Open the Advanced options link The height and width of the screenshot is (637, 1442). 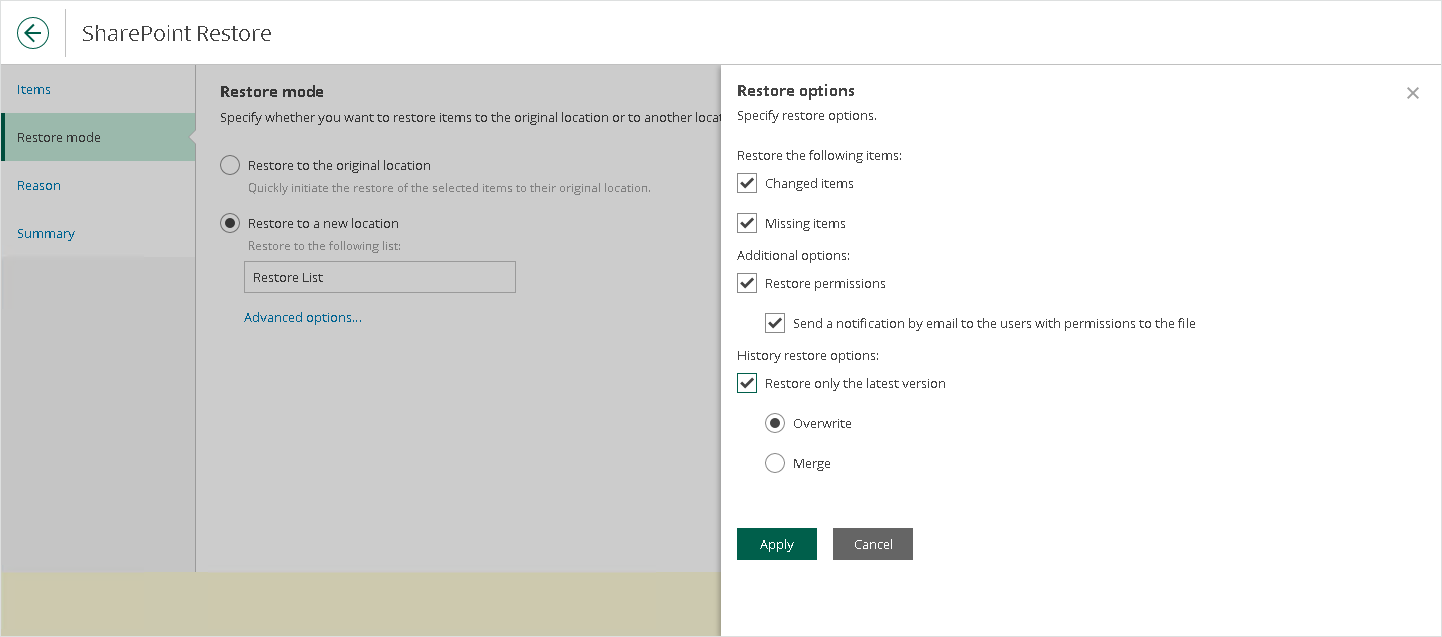[x=303, y=317]
